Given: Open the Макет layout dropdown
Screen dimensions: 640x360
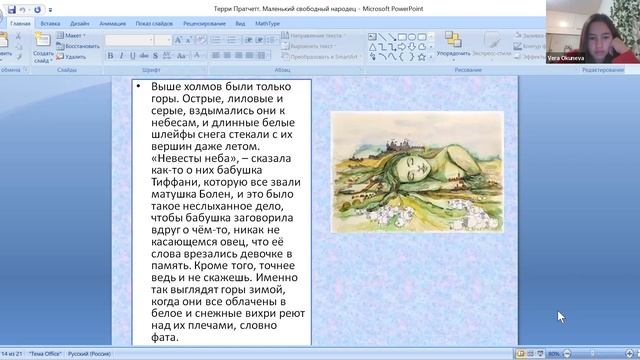Looking at the screenshot, I should 72,36.
